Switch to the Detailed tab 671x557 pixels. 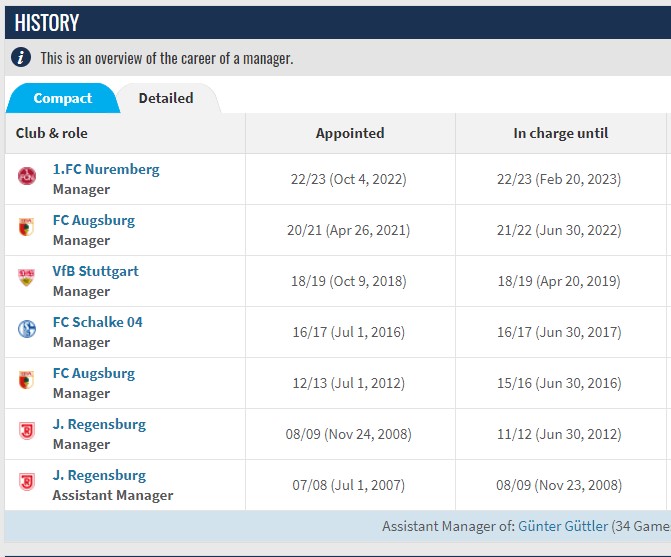click(166, 98)
